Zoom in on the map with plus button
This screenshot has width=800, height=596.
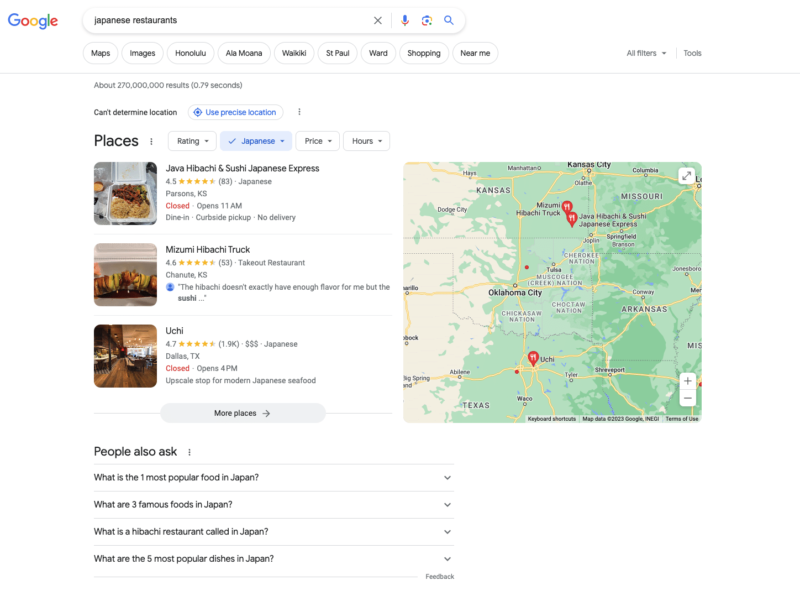[688, 381]
